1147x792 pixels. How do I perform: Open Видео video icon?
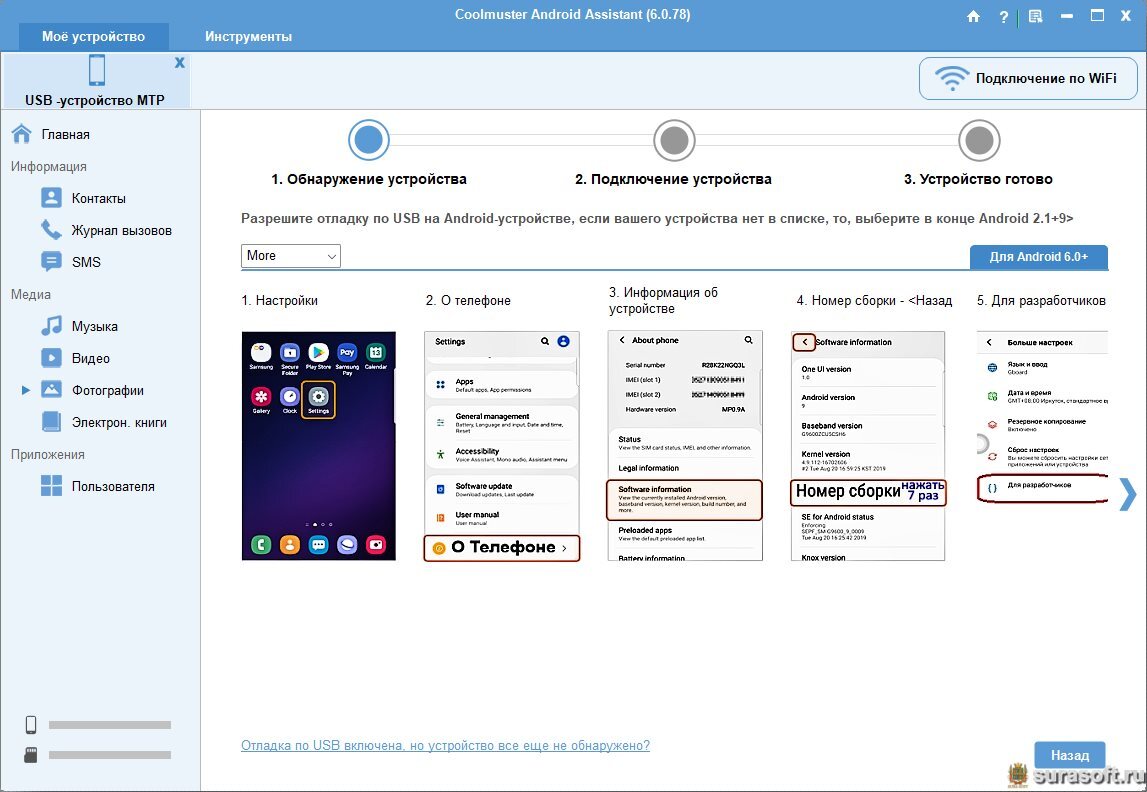pyautogui.click(x=51, y=358)
